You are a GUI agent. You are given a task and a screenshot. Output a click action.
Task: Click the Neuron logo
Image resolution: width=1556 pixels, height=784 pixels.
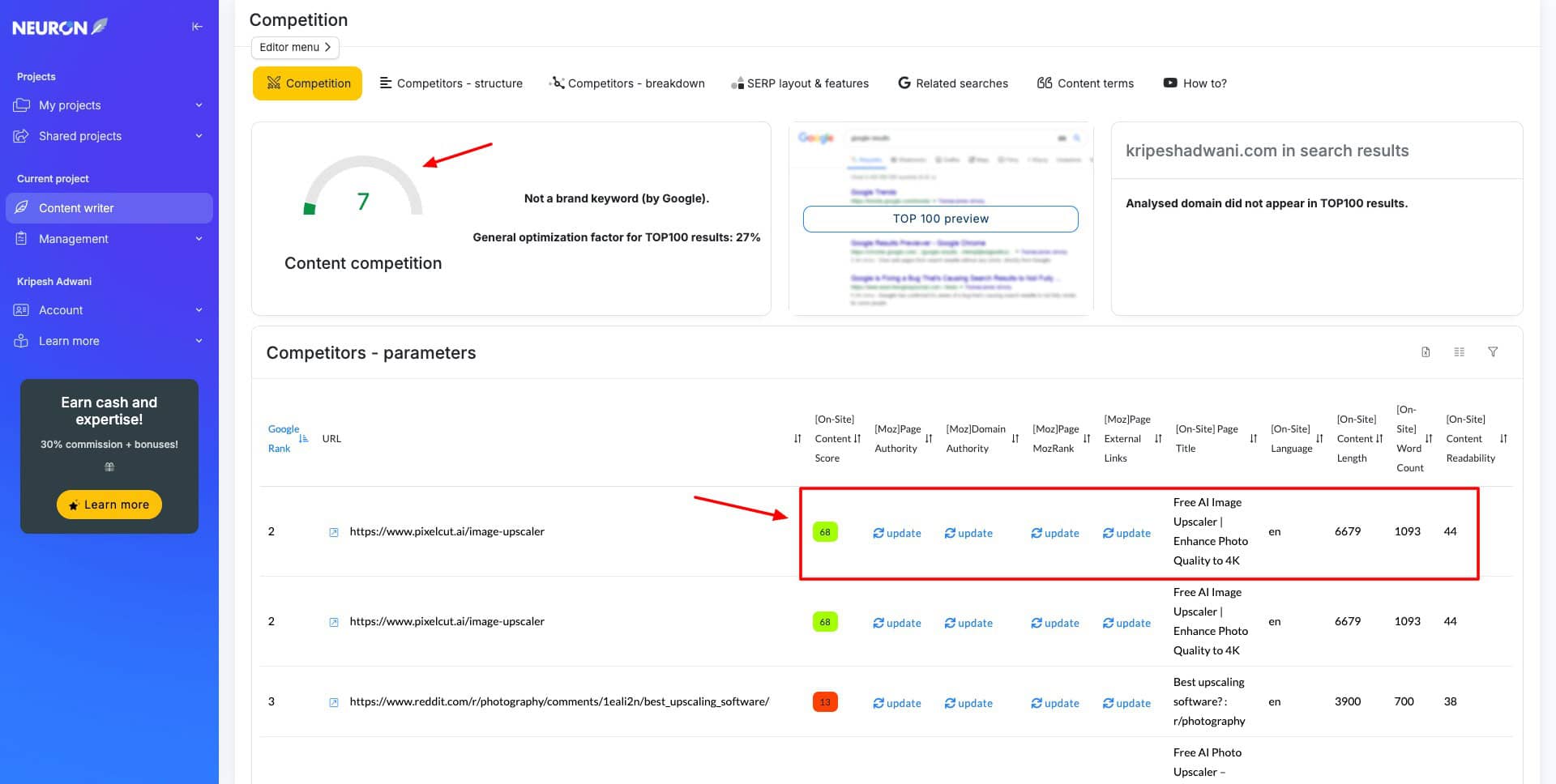[59, 27]
